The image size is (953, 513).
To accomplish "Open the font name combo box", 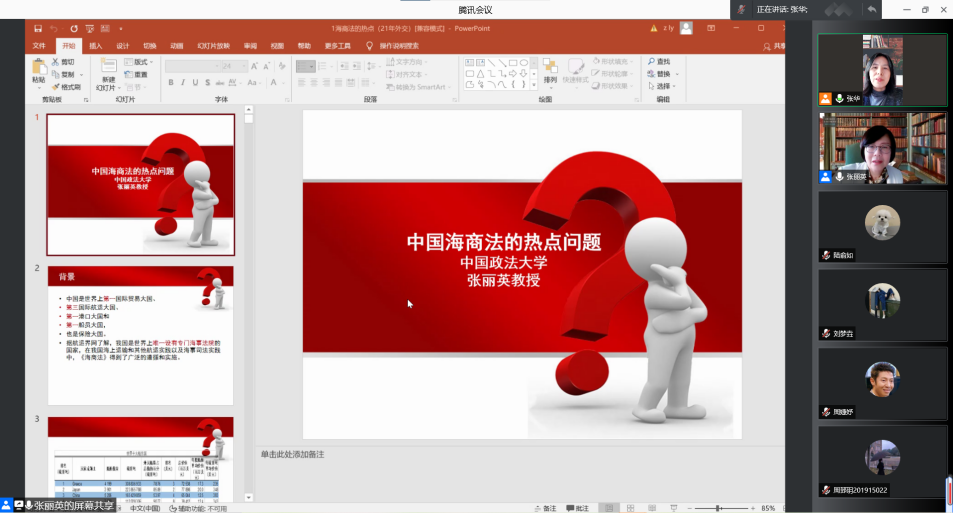I will (x=191, y=66).
